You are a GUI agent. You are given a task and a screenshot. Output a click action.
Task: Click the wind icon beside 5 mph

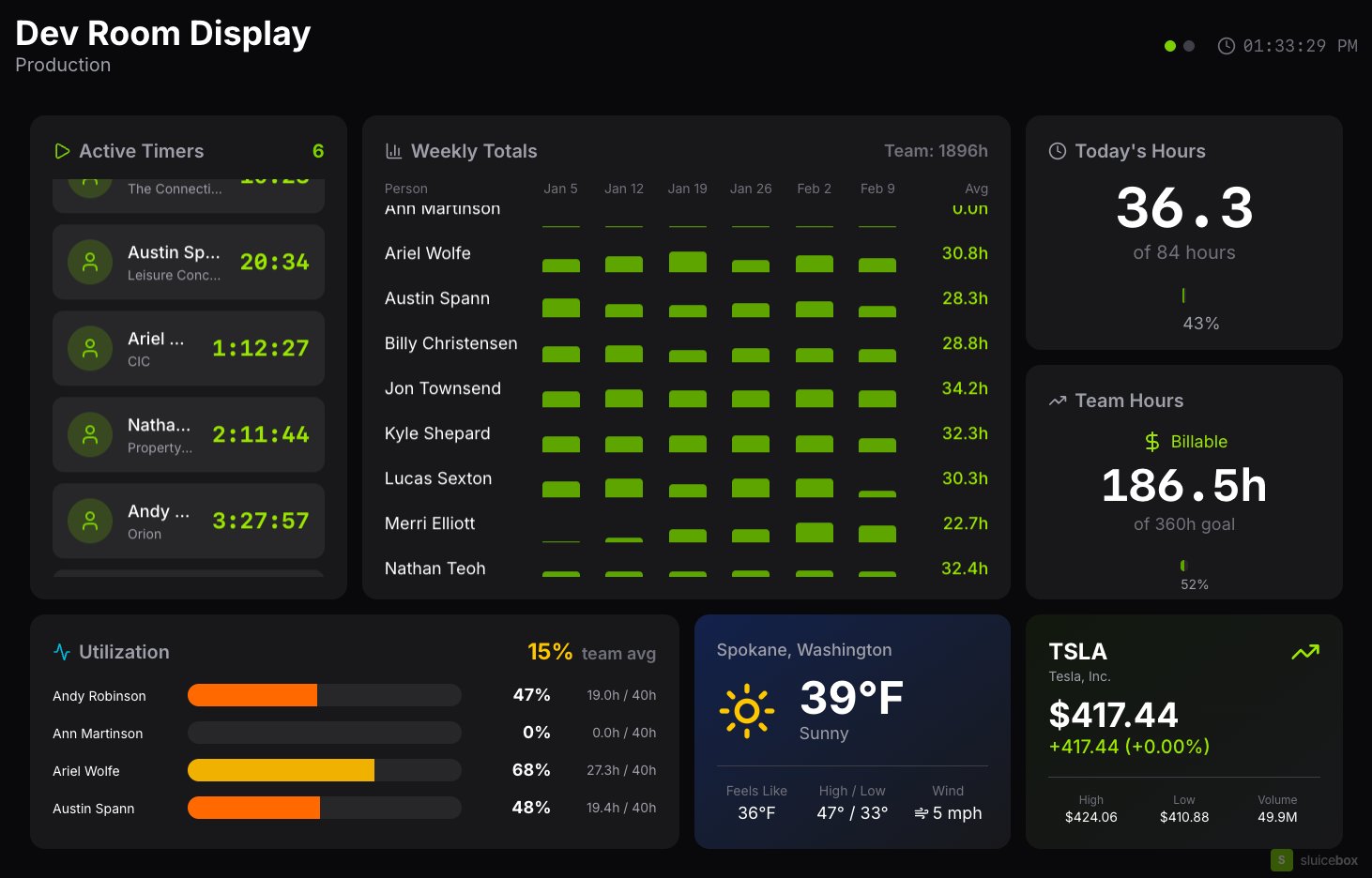pos(921,813)
